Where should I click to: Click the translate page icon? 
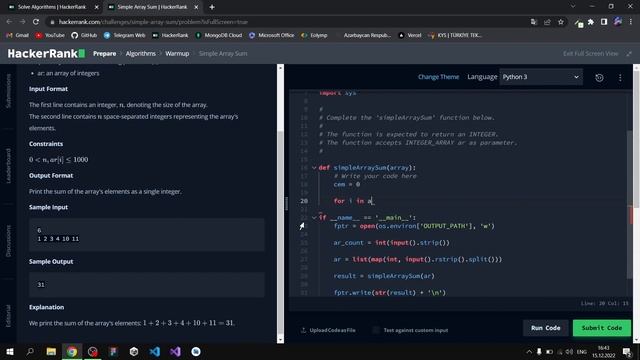534,22
